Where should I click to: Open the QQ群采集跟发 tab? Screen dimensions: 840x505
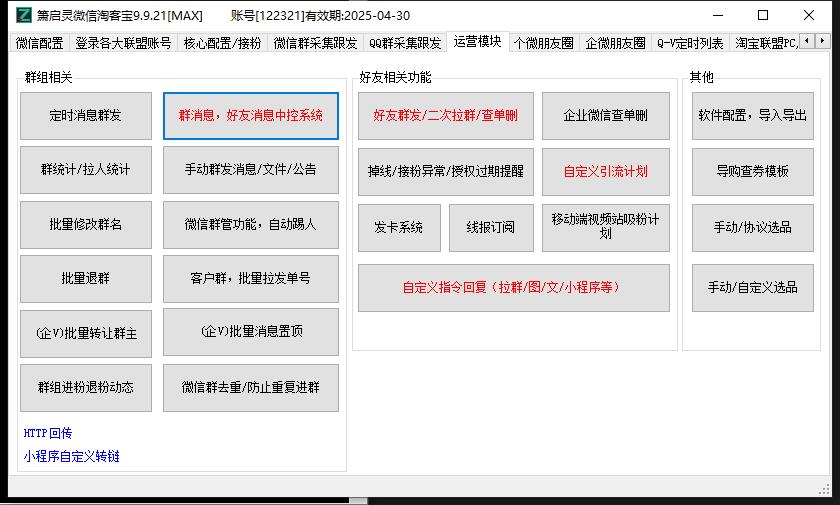[x=405, y=43]
